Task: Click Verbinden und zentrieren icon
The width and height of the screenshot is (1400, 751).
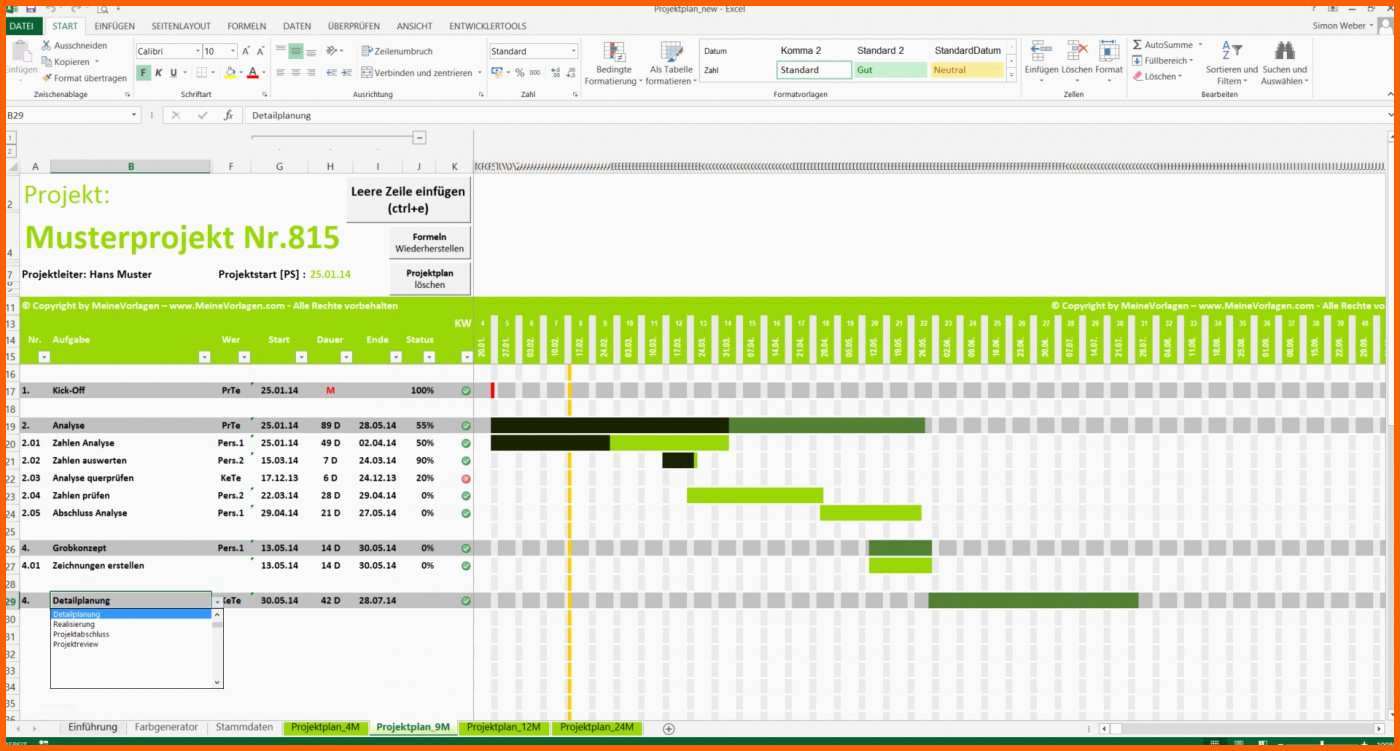Action: pyautogui.click(x=367, y=73)
